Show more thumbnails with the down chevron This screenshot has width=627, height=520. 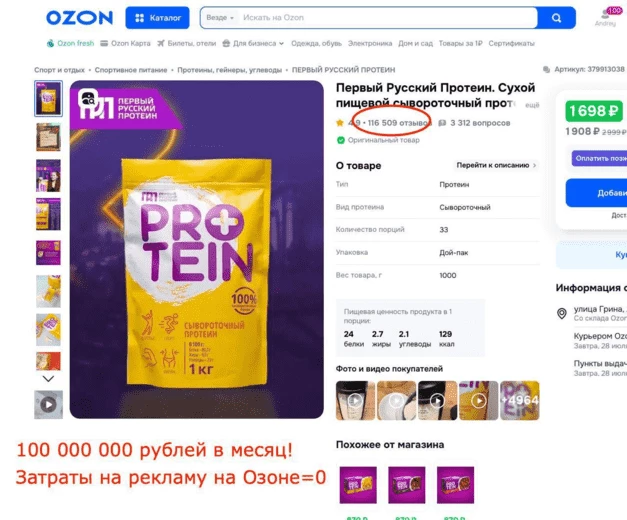(x=48, y=379)
